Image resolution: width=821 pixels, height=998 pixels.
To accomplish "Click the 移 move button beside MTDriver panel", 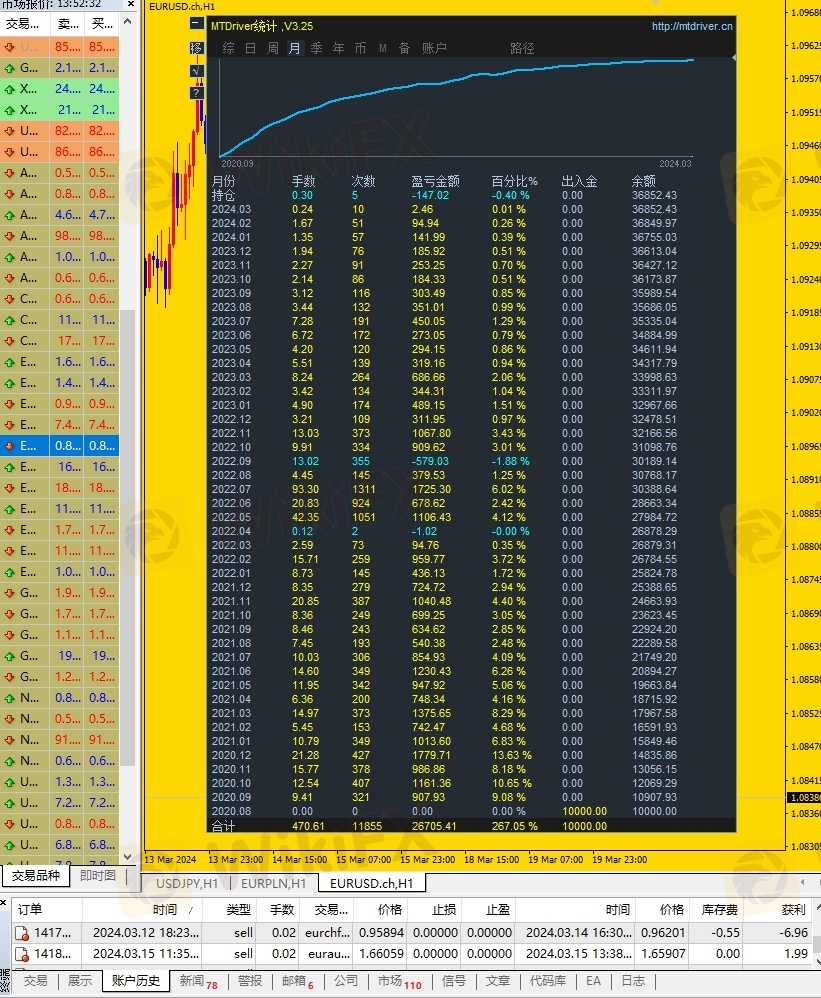I will (x=197, y=48).
